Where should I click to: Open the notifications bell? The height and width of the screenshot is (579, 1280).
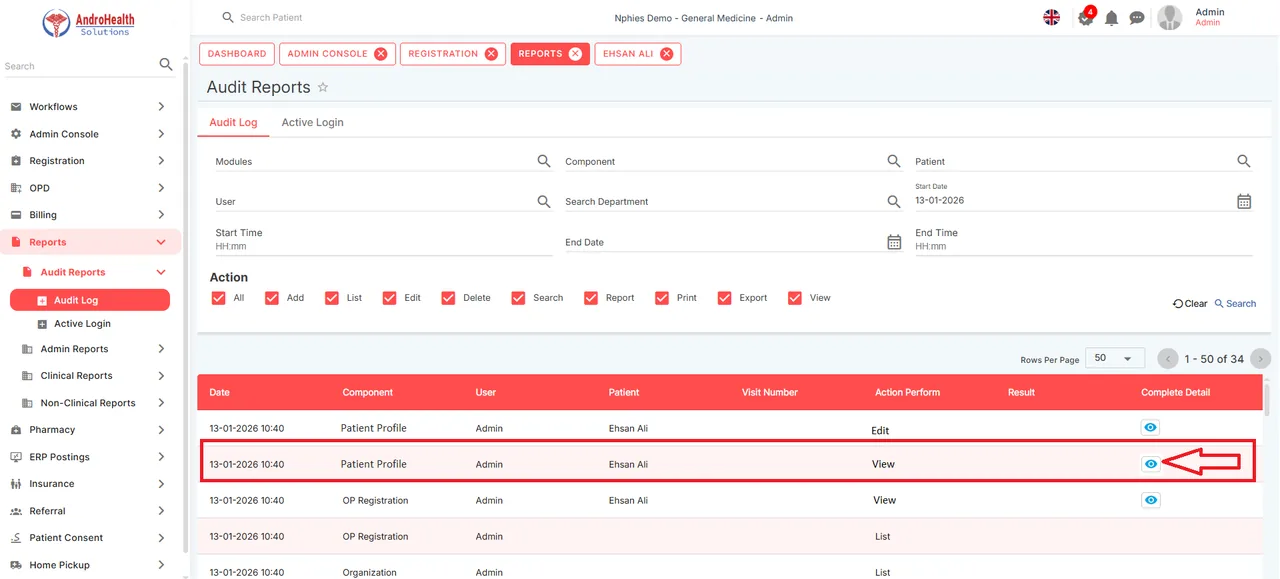coord(1111,18)
